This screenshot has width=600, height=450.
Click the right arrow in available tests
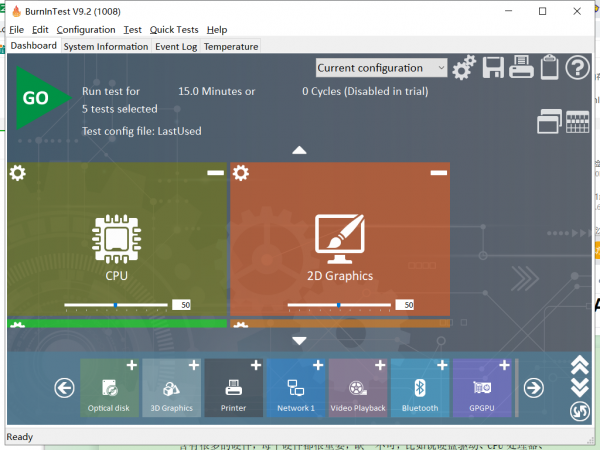pos(533,388)
